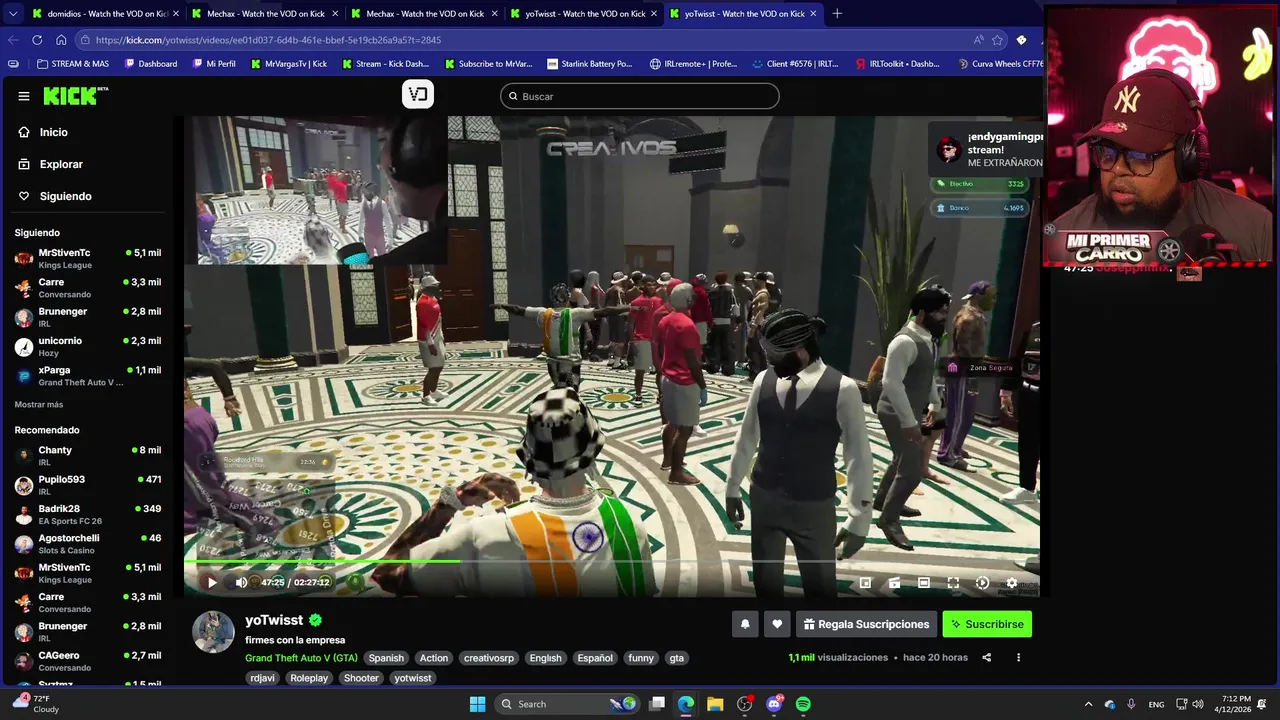Open Agostorchelli Slots & Casino channel
1280x720 pixels.
(x=88, y=543)
